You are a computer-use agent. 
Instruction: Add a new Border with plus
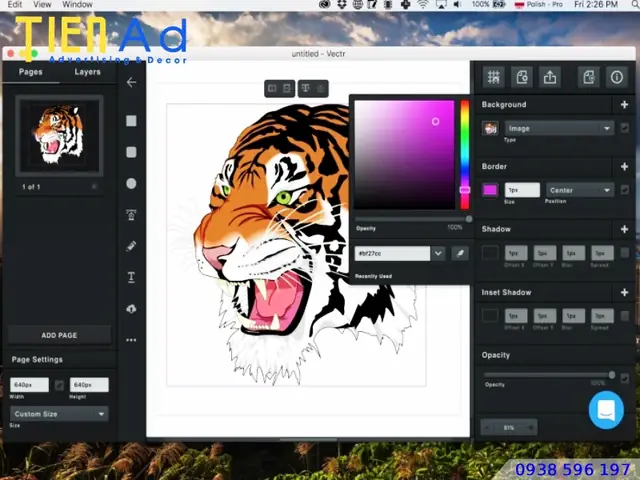(624, 167)
